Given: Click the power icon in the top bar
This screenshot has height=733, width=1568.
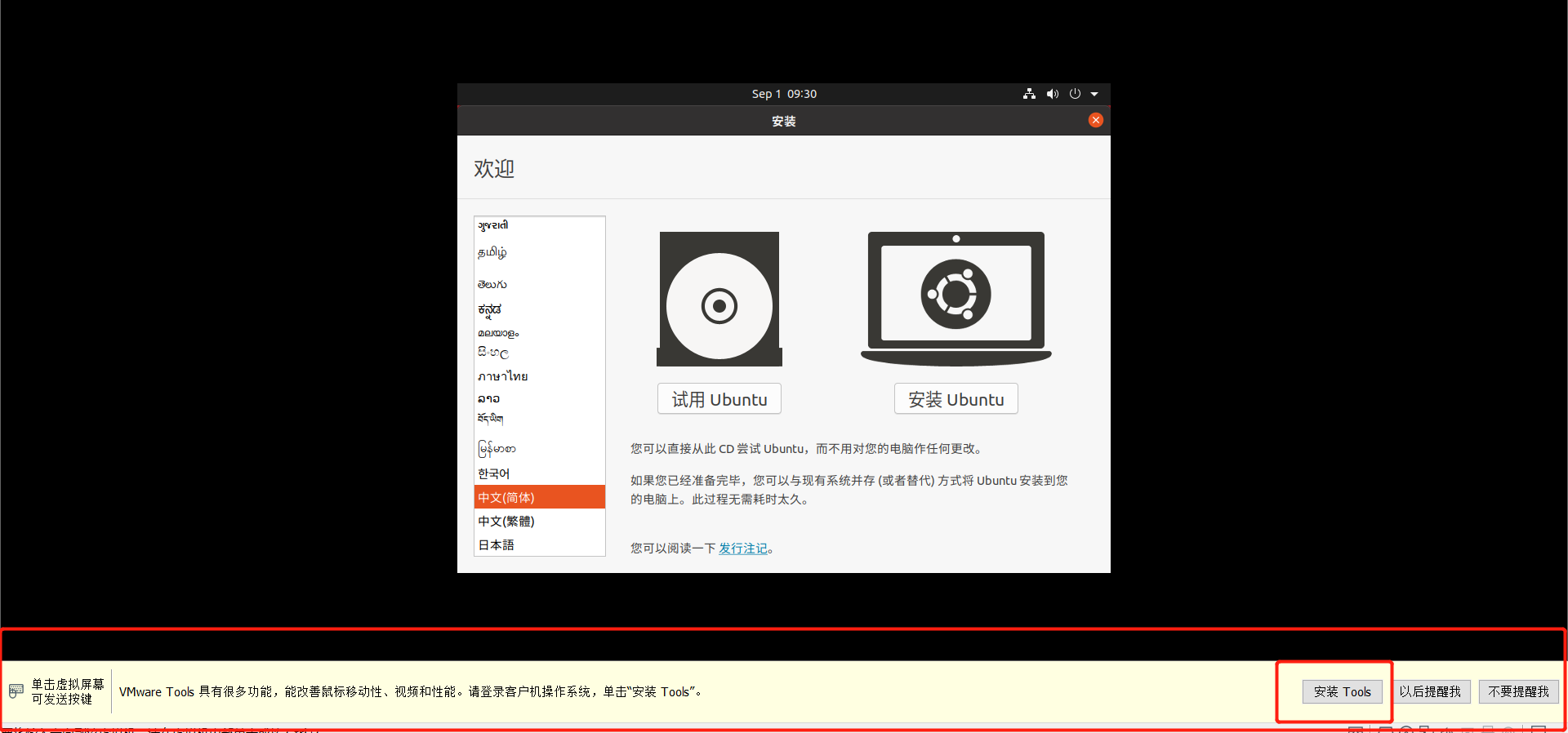Looking at the screenshot, I should click(x=1075, y=94).
